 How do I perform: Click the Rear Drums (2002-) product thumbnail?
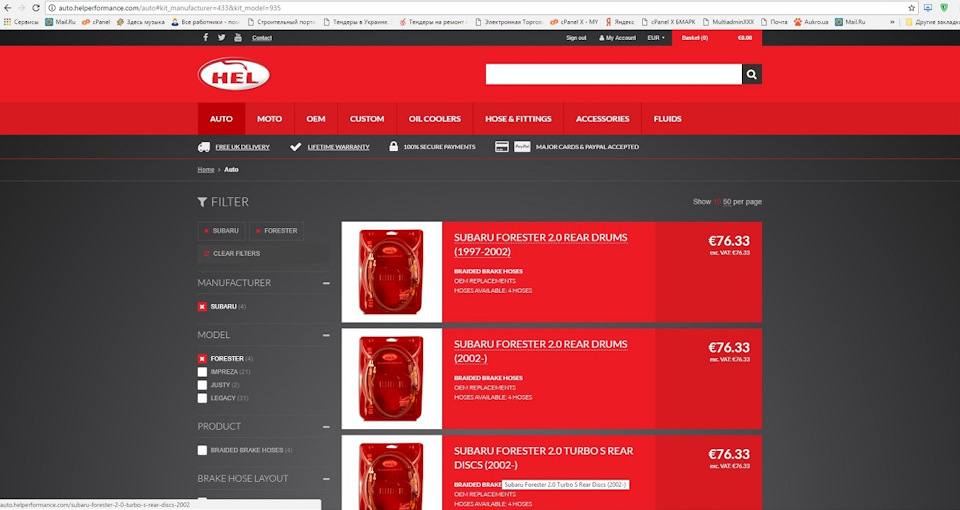(392, 378)
